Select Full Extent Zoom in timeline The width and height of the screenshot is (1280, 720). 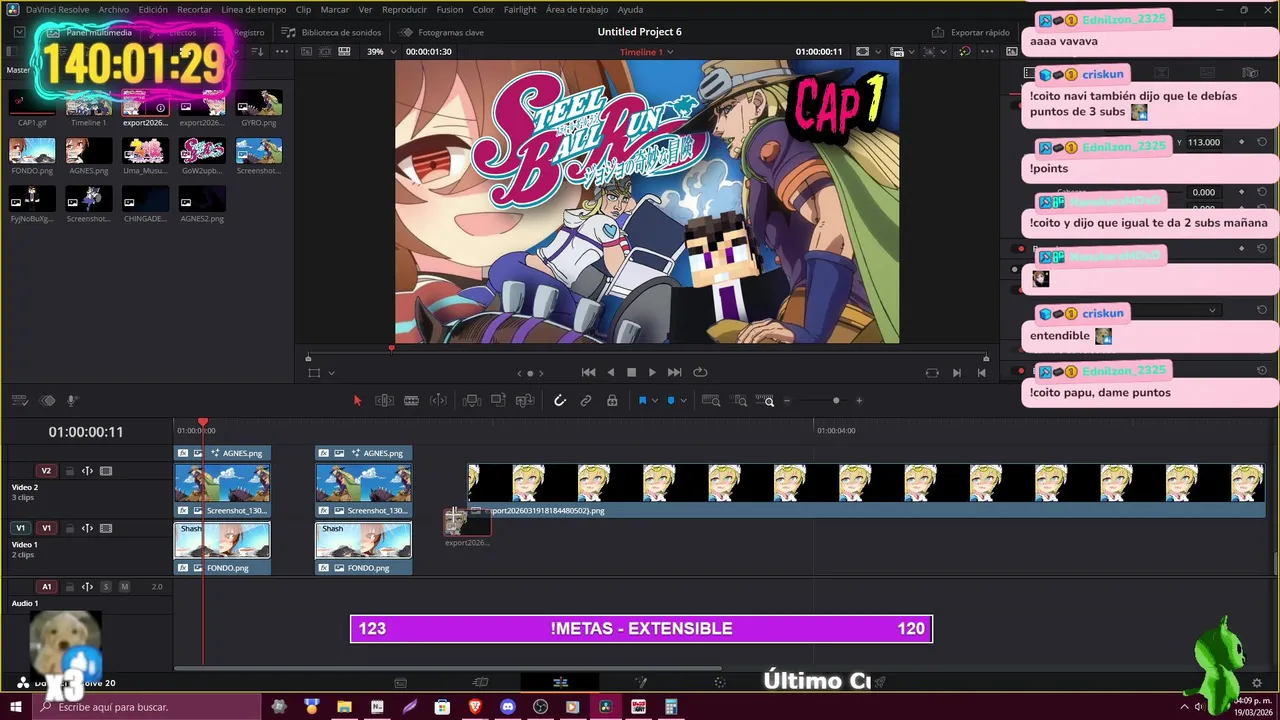point(711,401)
